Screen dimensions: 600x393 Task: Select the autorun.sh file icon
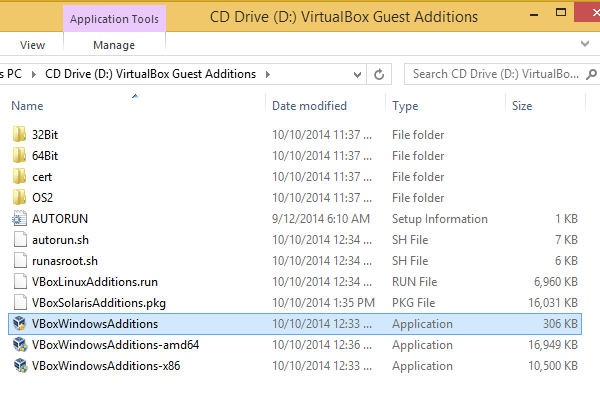tap(20, 240)
